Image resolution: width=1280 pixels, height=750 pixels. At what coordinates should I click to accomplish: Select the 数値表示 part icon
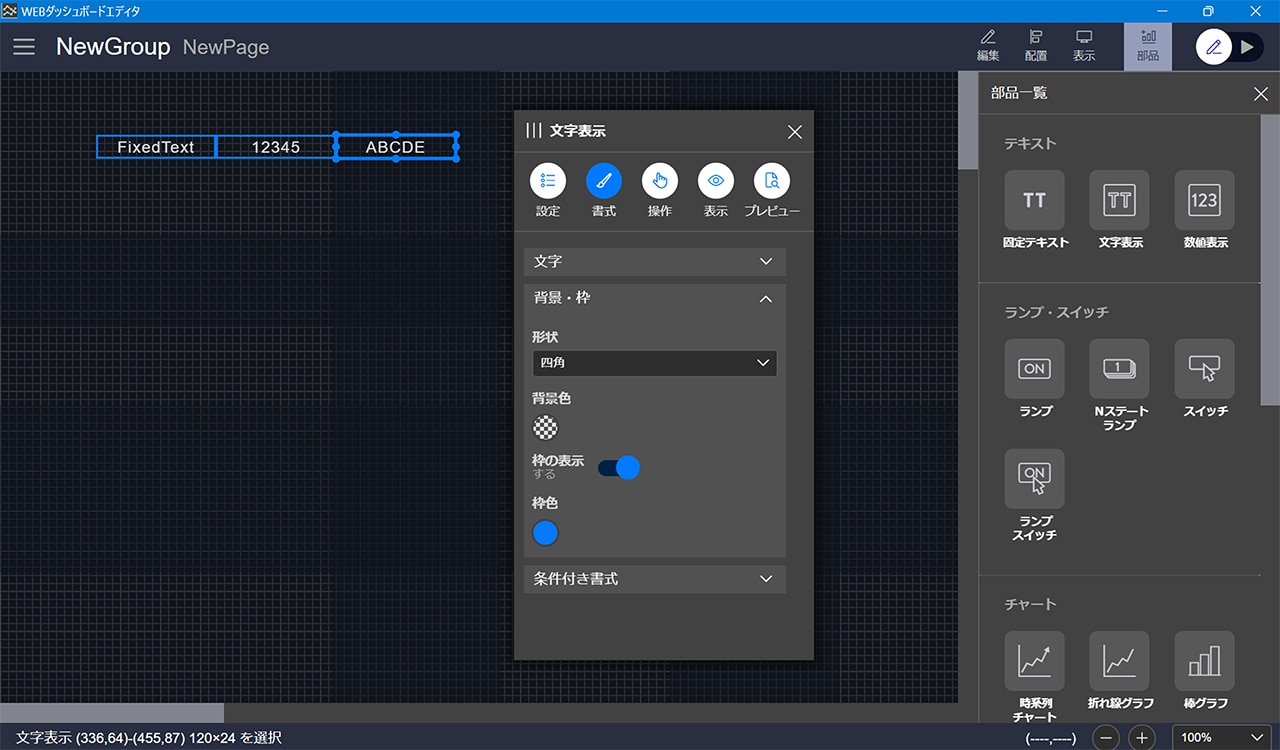click(1204, 201)
